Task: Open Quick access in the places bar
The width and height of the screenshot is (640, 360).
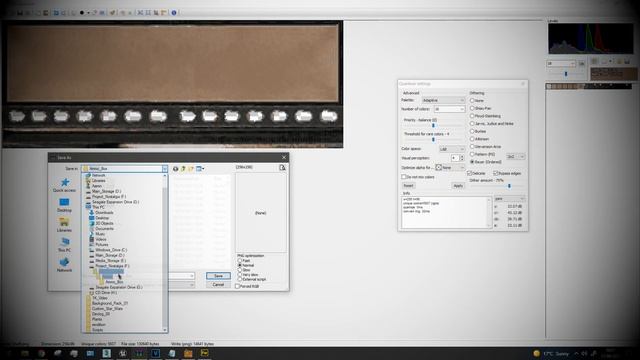Action: [x=64, y=185]
